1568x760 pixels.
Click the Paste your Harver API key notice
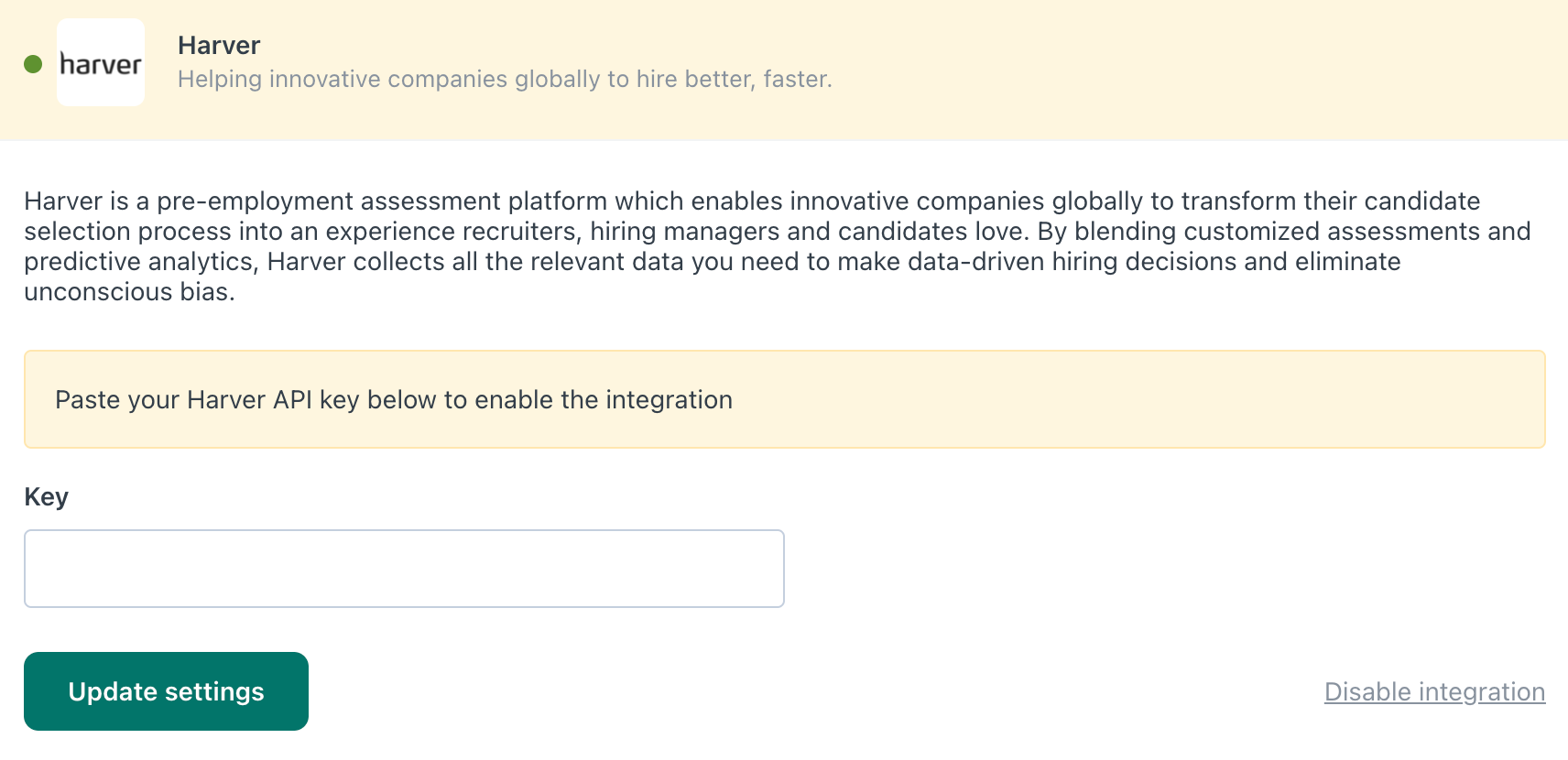785,399
